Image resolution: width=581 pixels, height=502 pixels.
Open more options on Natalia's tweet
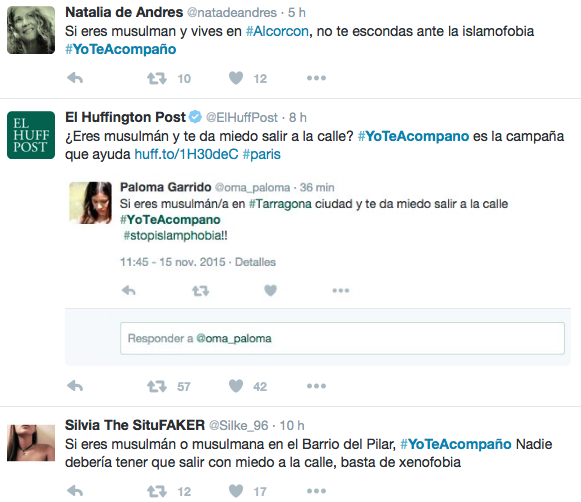tap(316, 78)
